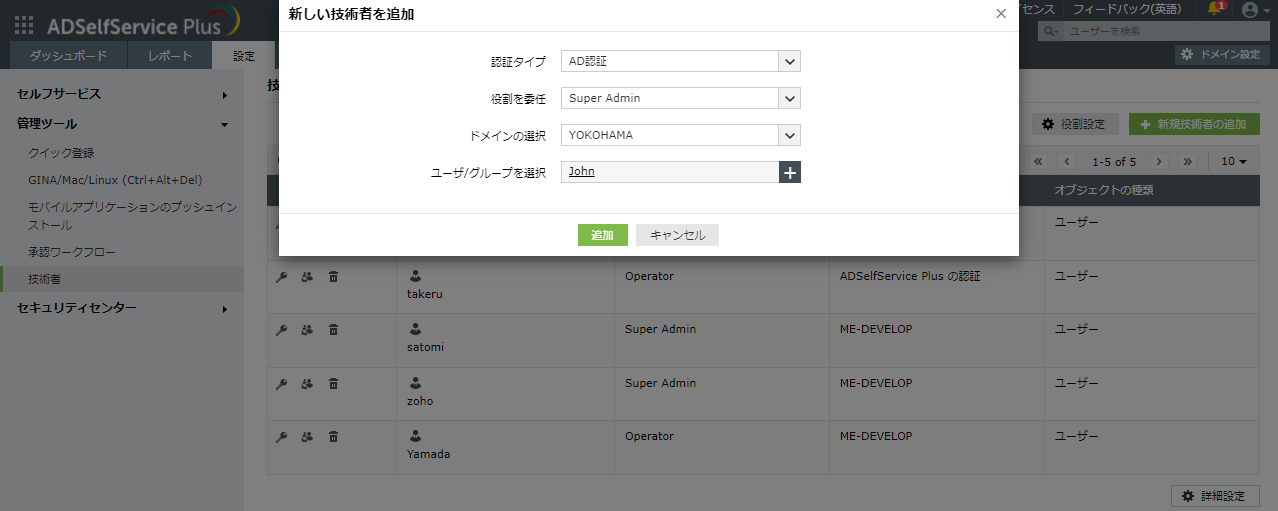Open the レポート tab
Image resolution: width=1278 pixels, height=511 pixels.
[169, 56]
